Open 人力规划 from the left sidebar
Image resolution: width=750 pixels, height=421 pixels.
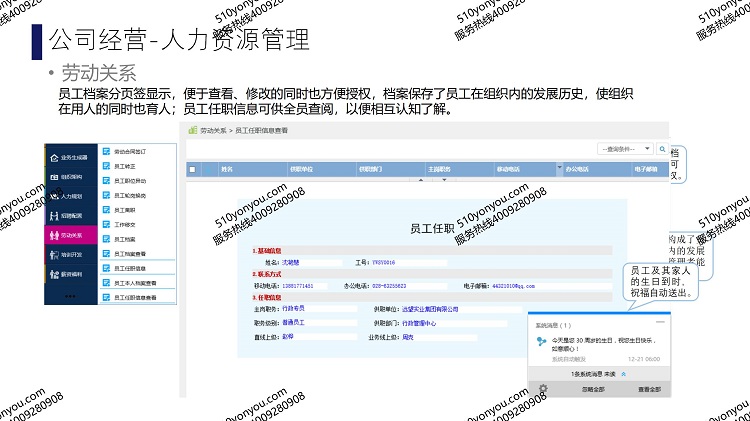click(x=72, y=196)
